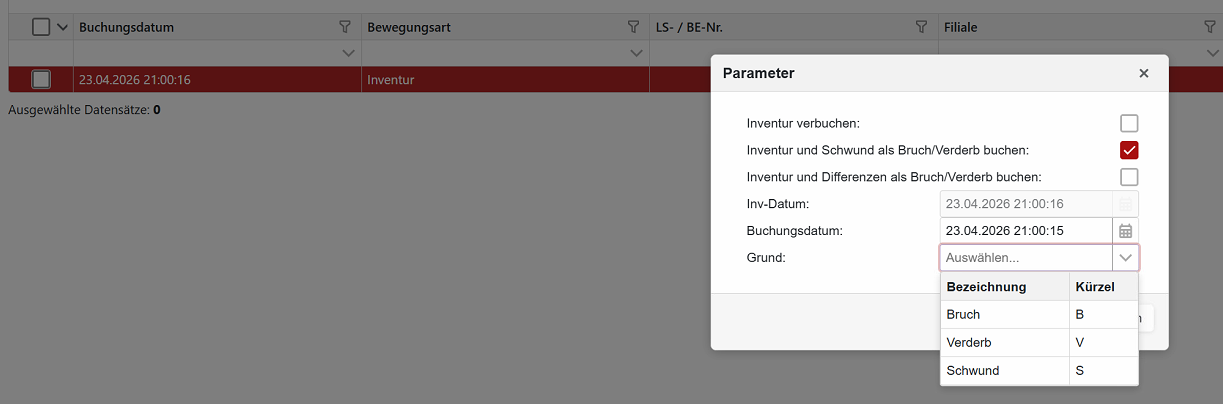Open the Buchungsdatum calendar picker
1223x404 pixels.
pyautogui.click(x=1125, y=231)
